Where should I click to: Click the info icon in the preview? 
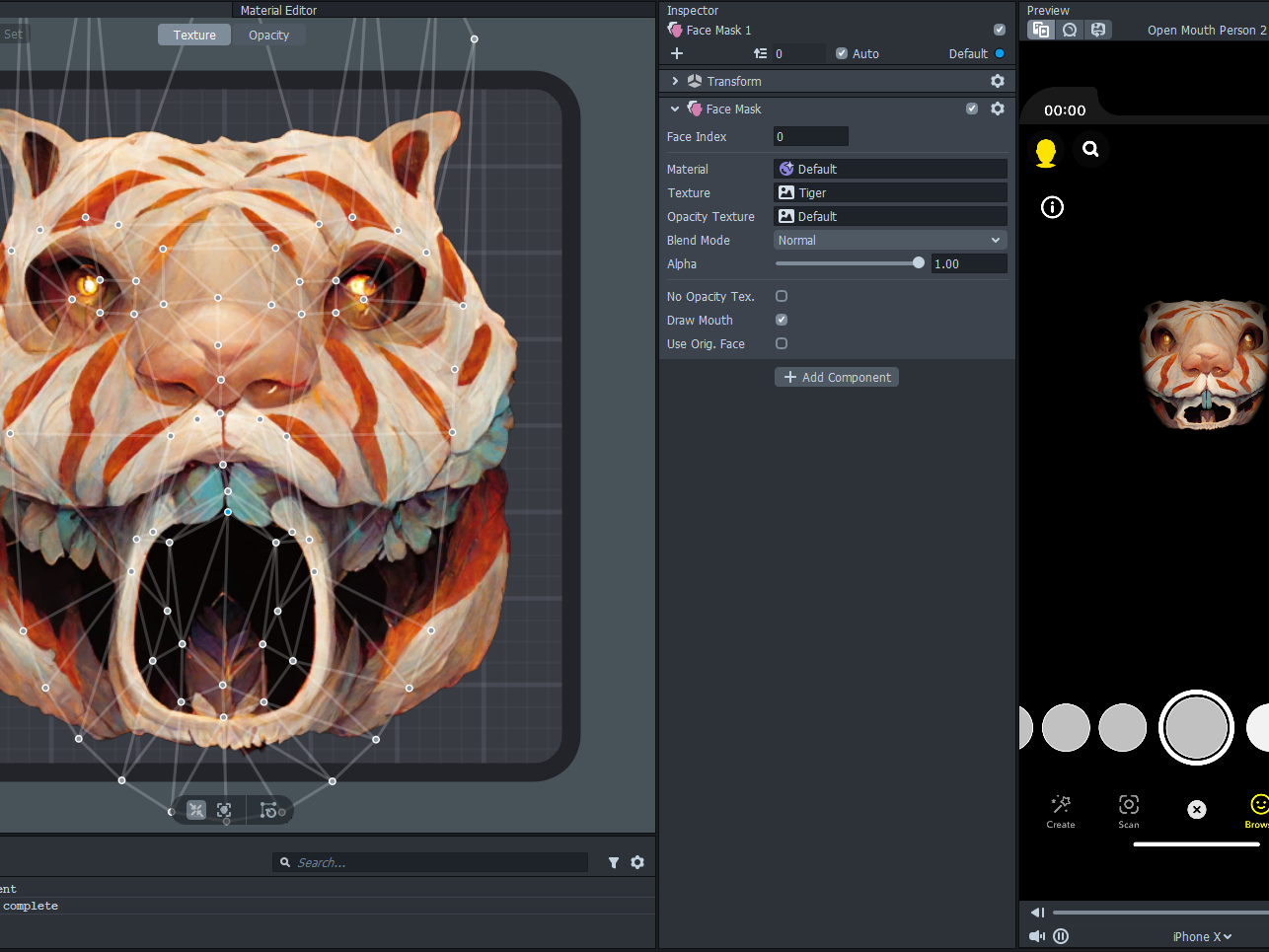(x=1053, y=207)
